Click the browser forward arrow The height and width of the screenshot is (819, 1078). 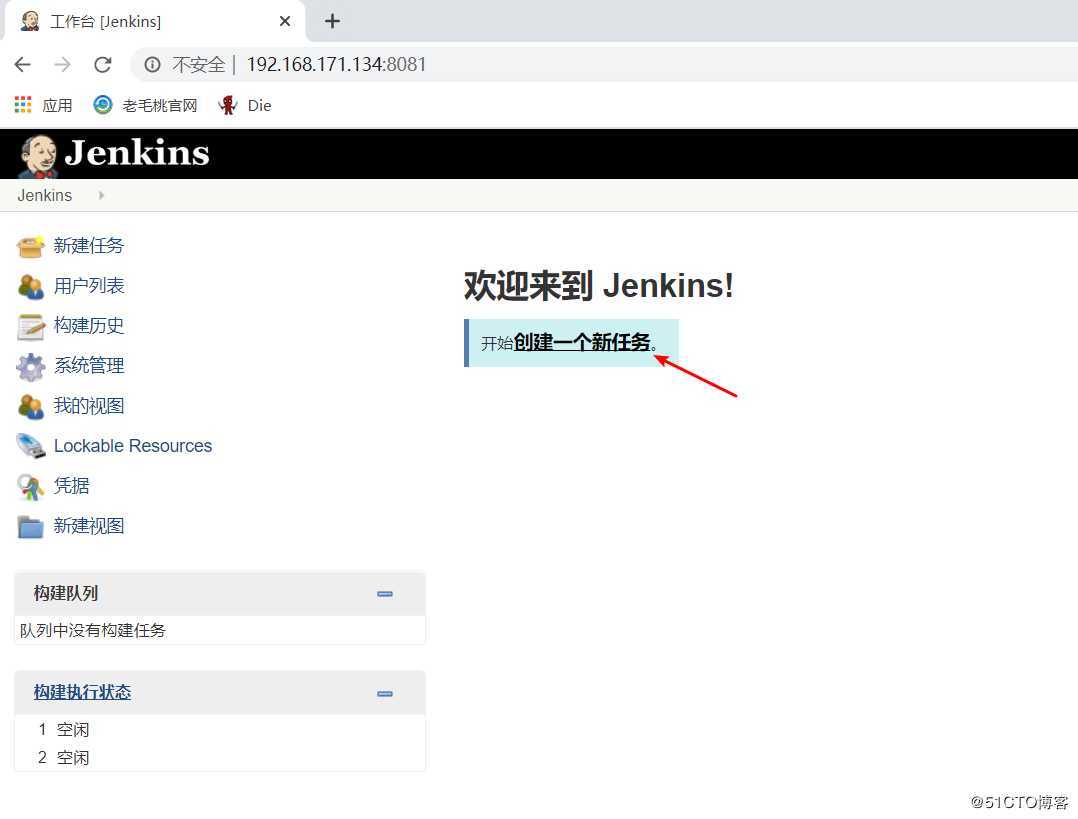click(x=63, y=65)
